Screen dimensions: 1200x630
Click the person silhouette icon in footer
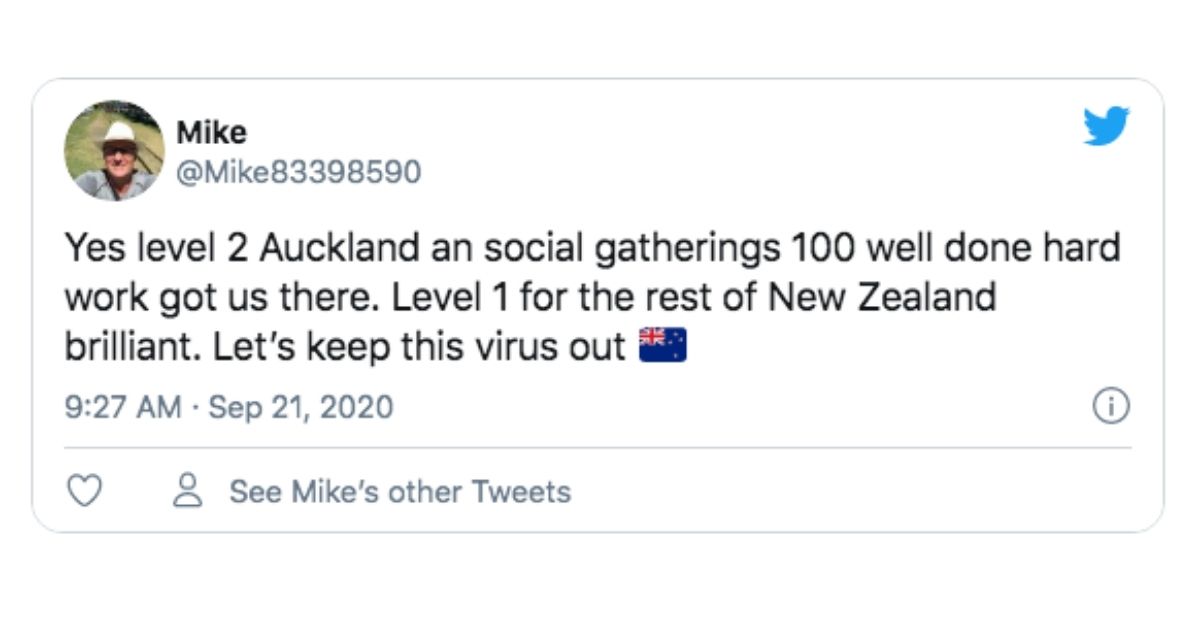[187, 491]
